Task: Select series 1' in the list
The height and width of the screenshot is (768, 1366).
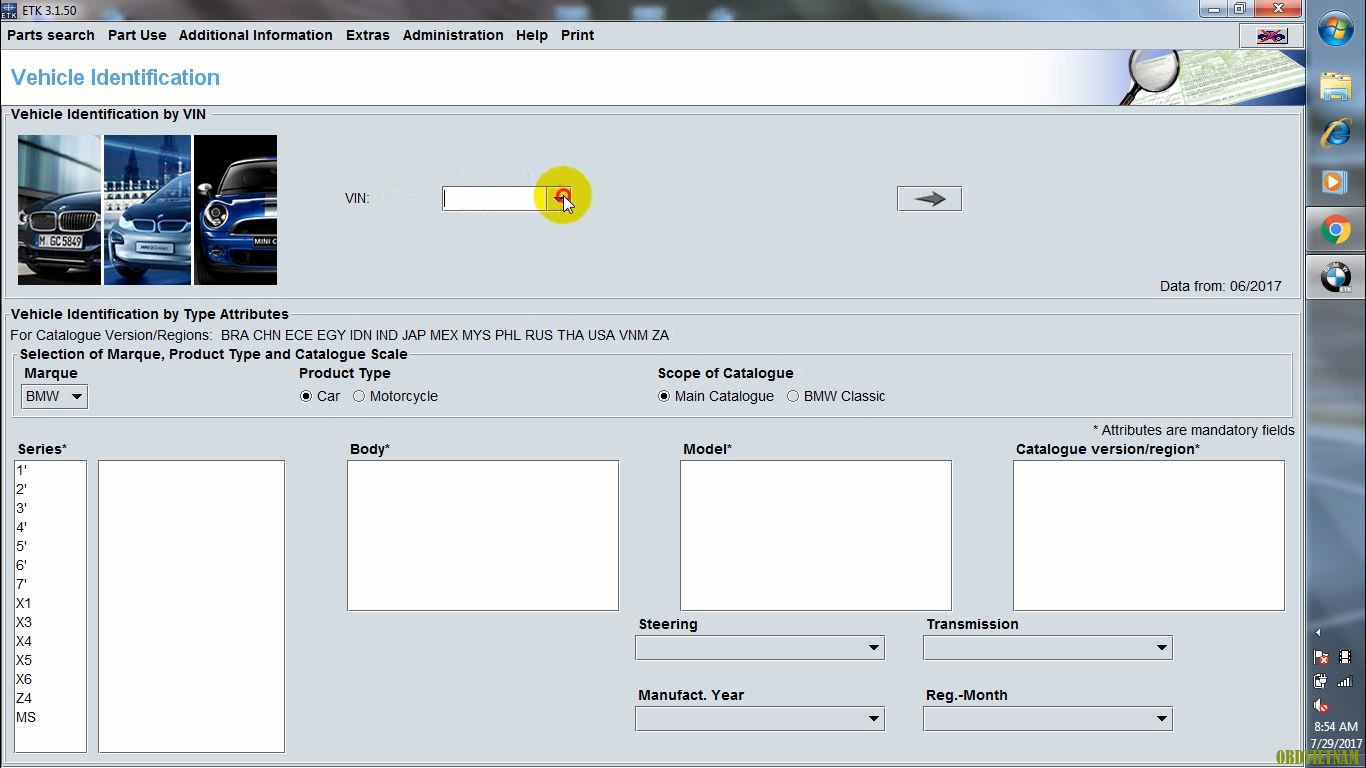Action: pyautogui.click(x=50, y=470)
